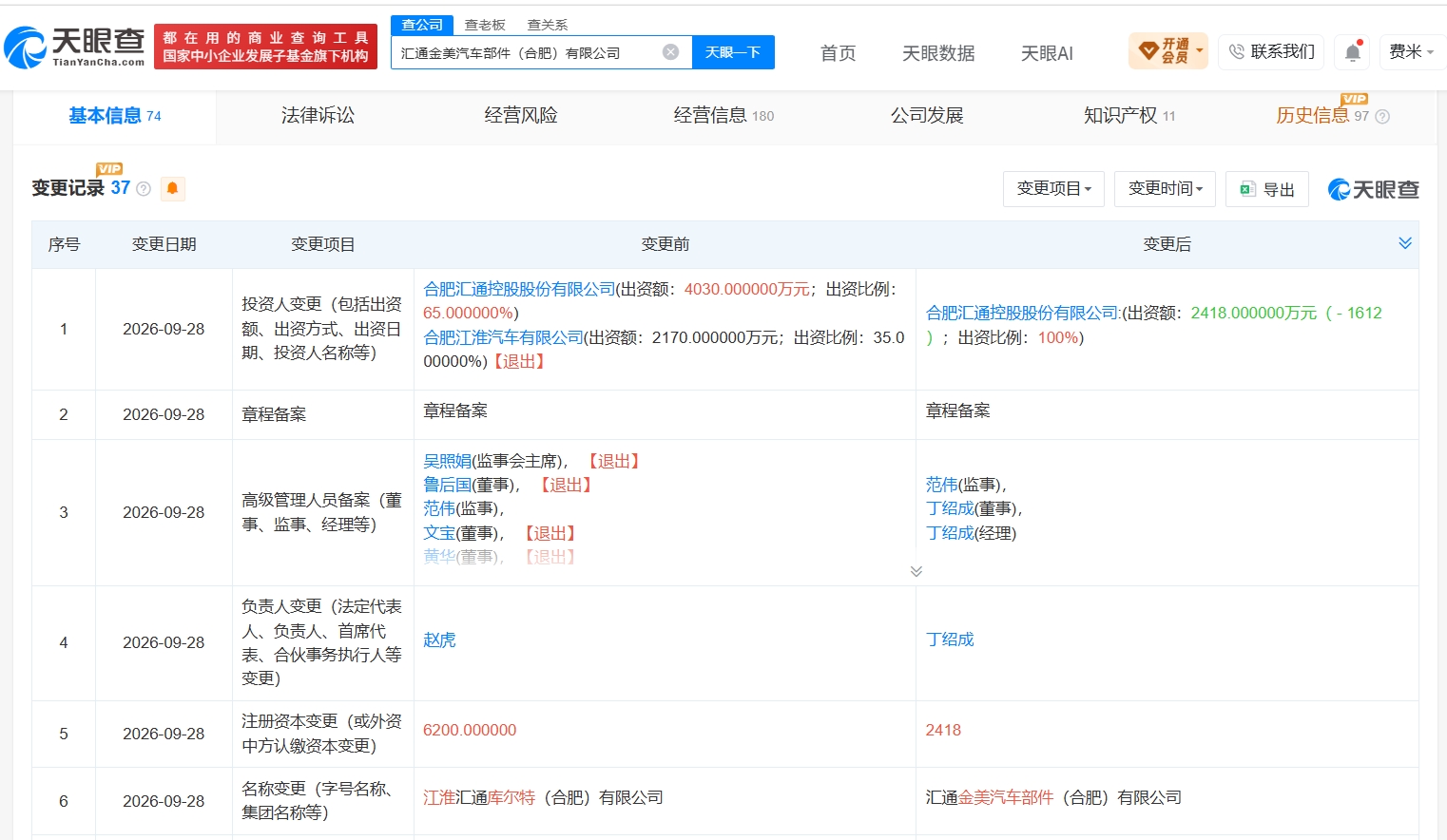1447x840 pixels.
Task: Open 天眼数据 in top navigation
Action: 938,53
